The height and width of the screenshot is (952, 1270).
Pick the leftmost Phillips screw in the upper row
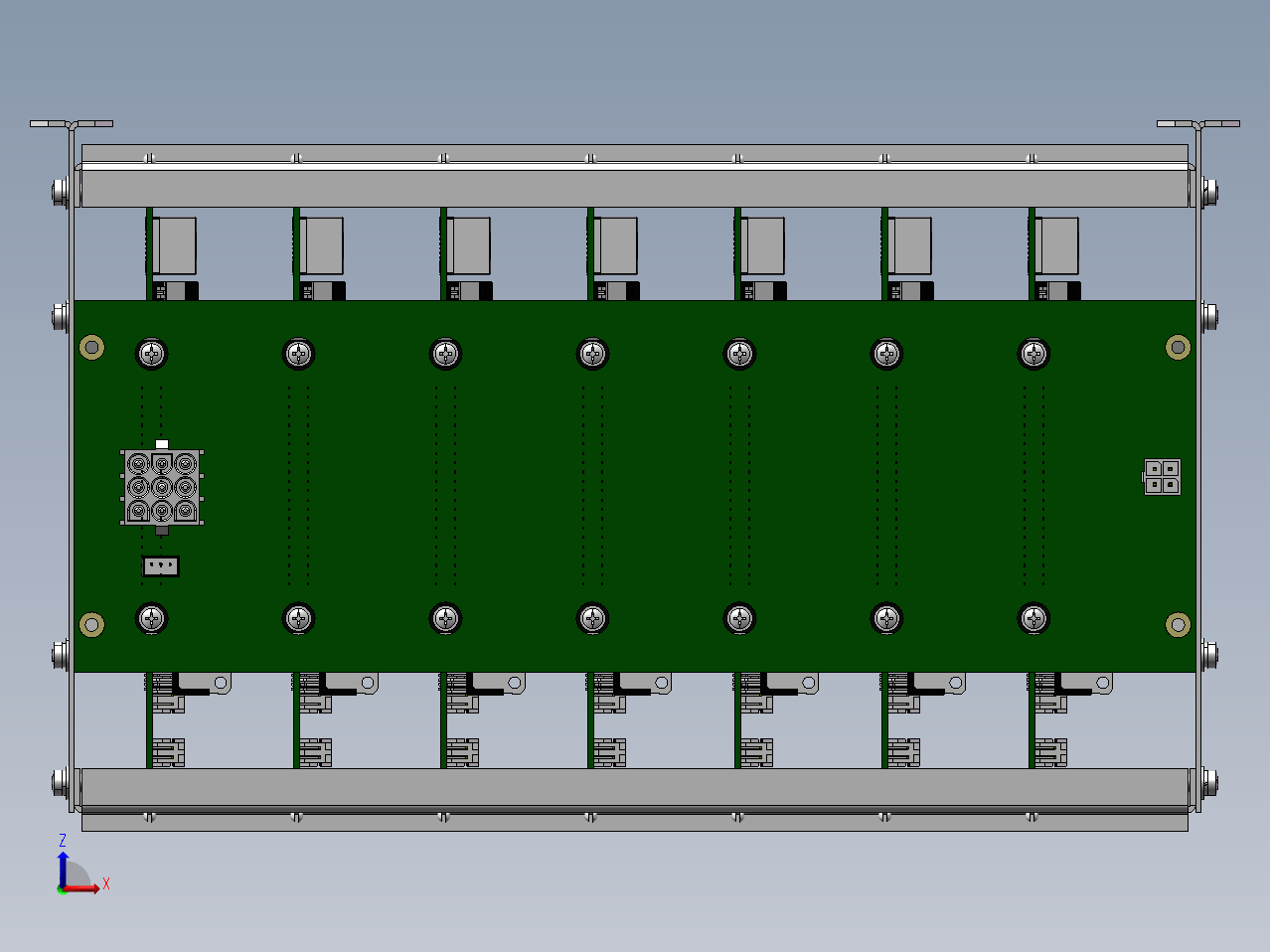coord(151,353)
